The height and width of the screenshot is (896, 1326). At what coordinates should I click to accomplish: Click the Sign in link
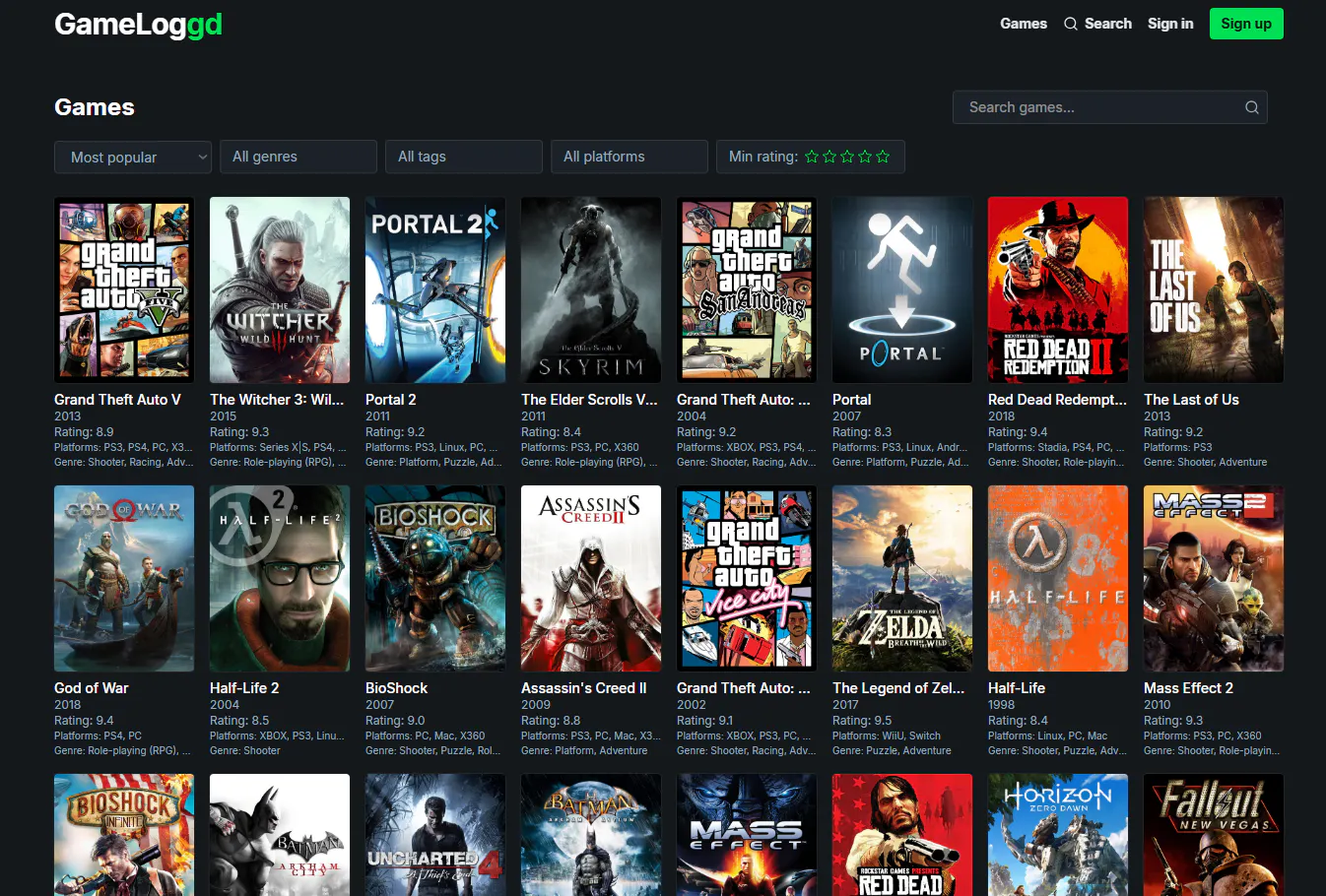[1170, 24]
